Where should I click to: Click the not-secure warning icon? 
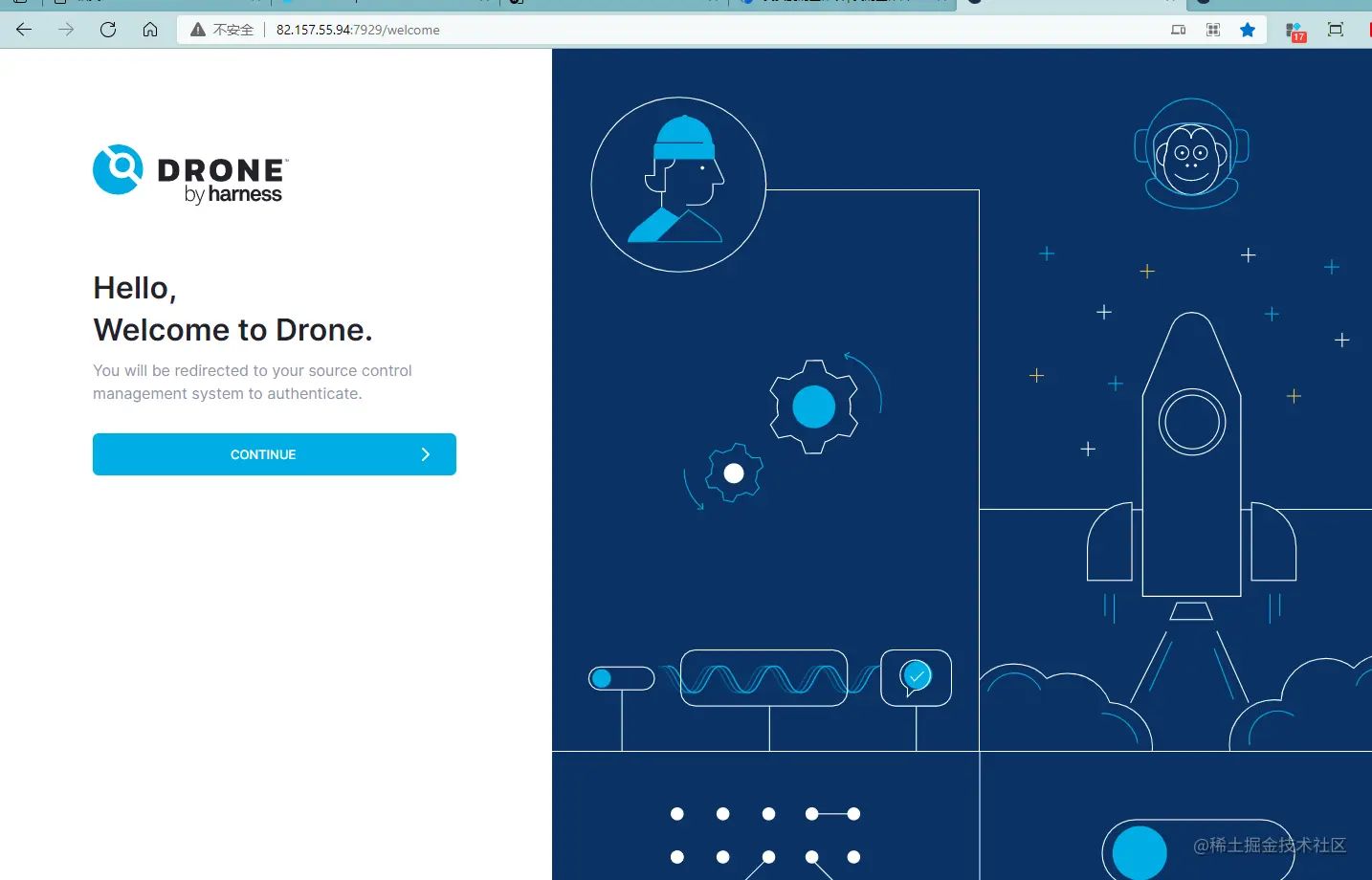point(198,30)
